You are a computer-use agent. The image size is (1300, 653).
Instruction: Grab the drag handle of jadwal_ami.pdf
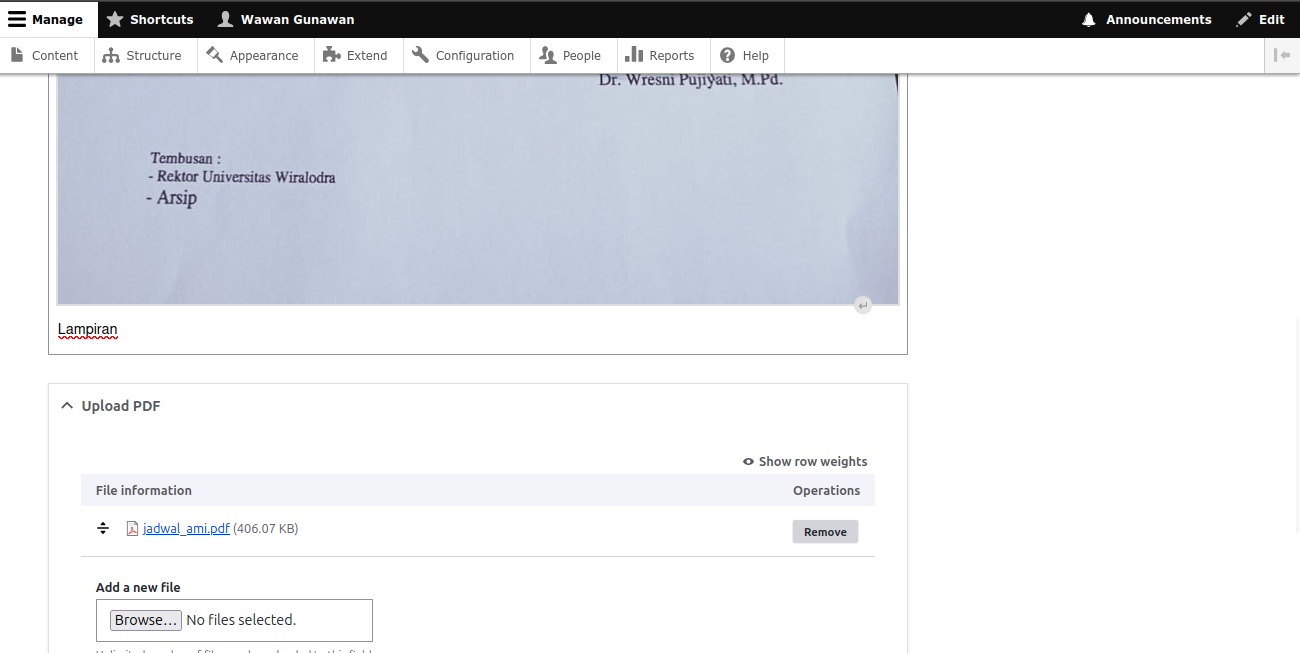102,528
